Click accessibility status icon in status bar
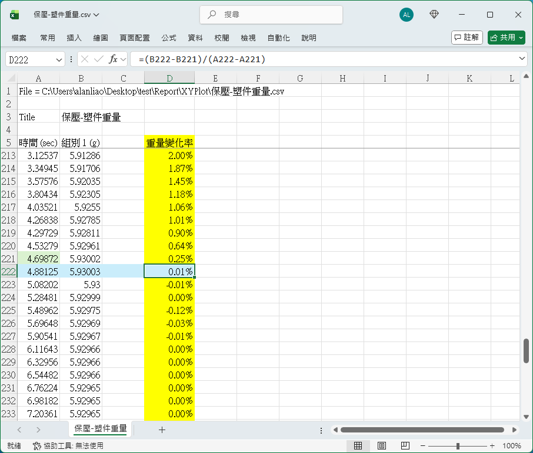The width and height of the screenshot is (533, 453). [x=37, y=446]
